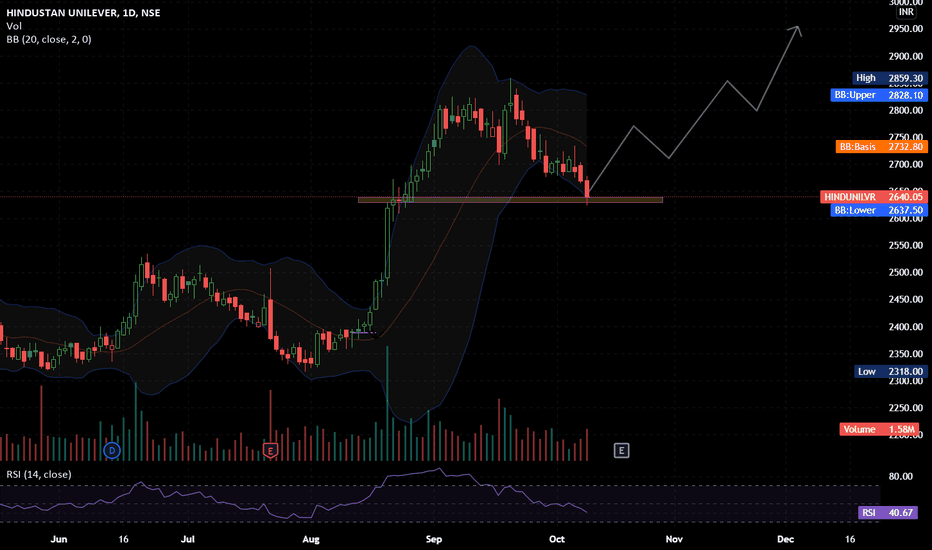Click the BB:Upper 2828.10 label
932x550 pixels.
point(879,95)
